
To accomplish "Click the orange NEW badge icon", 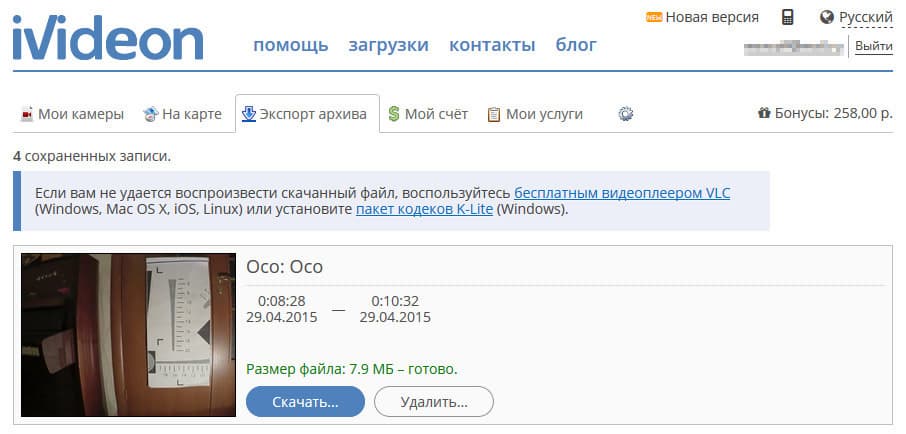I will (654, 17).
